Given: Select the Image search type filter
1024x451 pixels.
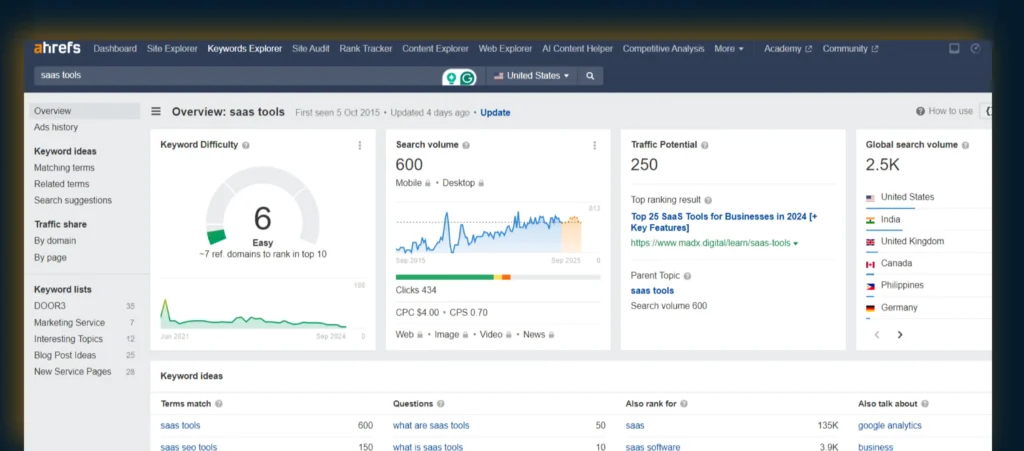Looking at the screenshot, I should (449, 334).
